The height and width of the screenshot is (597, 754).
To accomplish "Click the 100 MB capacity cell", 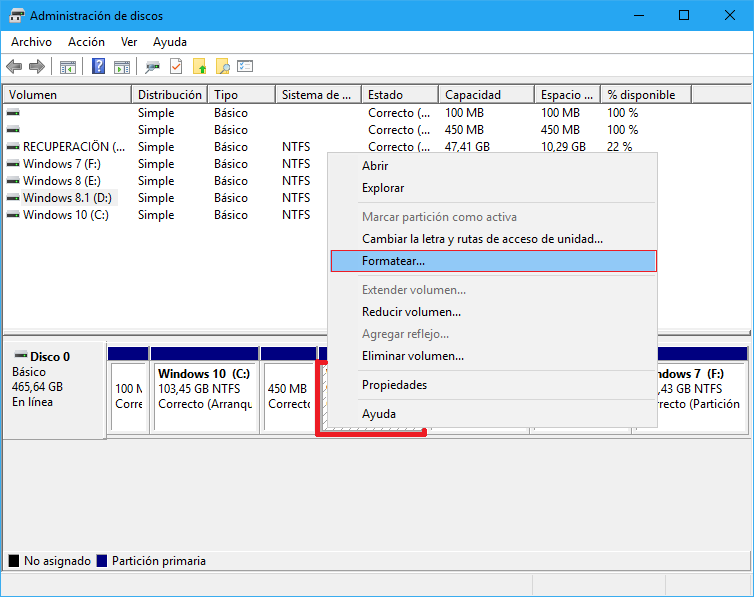I will (x=464, y=113).
